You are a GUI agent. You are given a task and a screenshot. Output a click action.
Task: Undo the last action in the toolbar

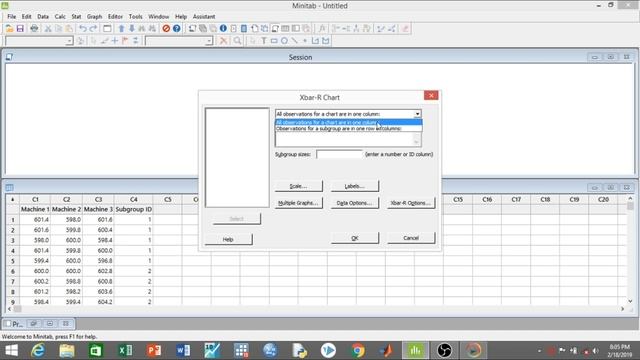(83, 29)
